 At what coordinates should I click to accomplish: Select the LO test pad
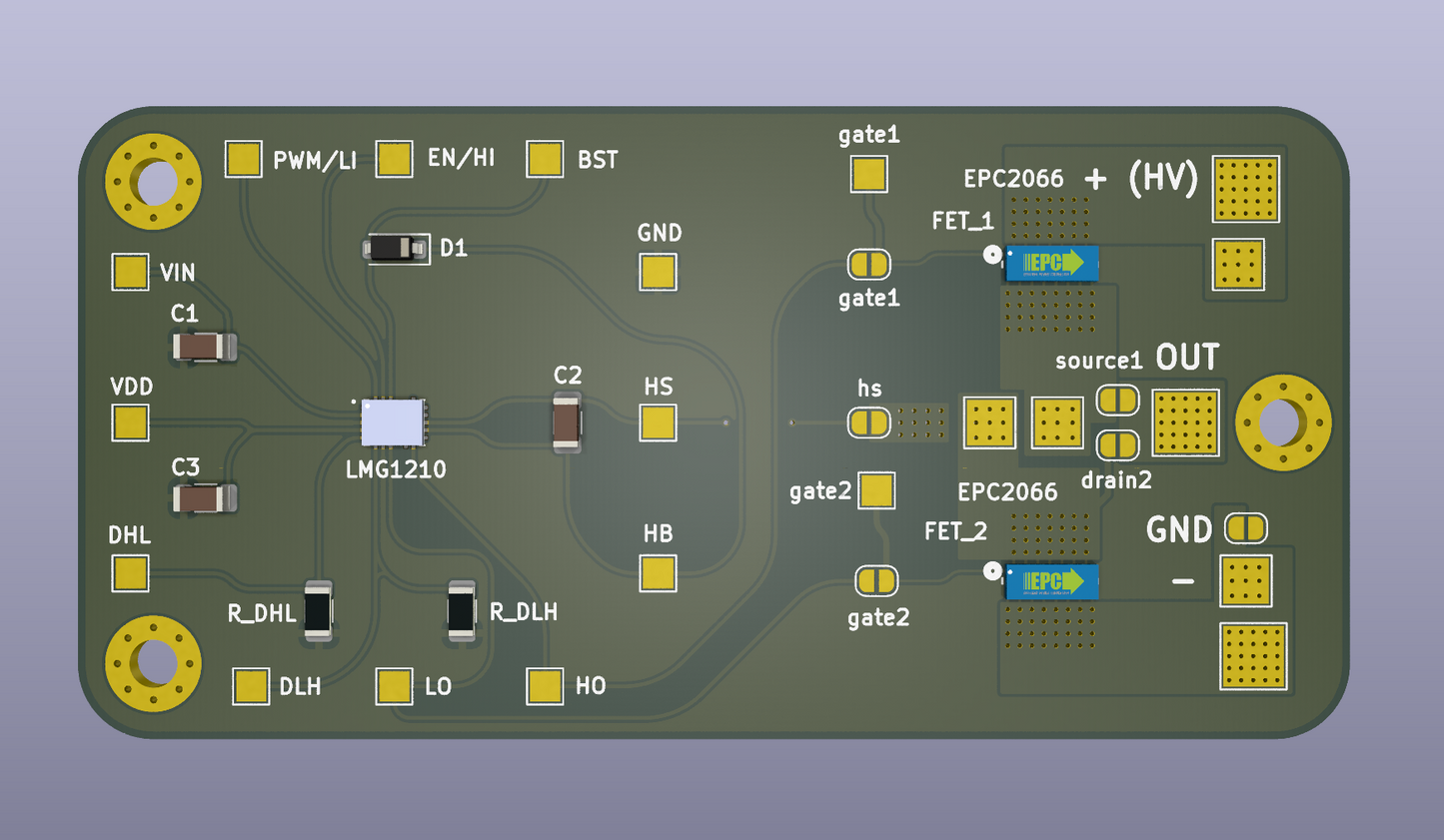click(x=394, y=686)
